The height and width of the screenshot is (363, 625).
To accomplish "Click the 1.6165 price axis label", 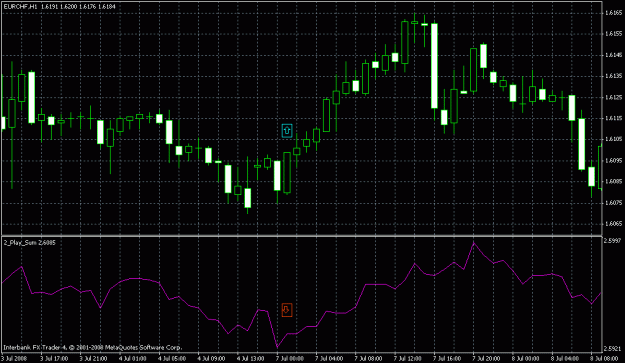I will click(x=613, y=13).
